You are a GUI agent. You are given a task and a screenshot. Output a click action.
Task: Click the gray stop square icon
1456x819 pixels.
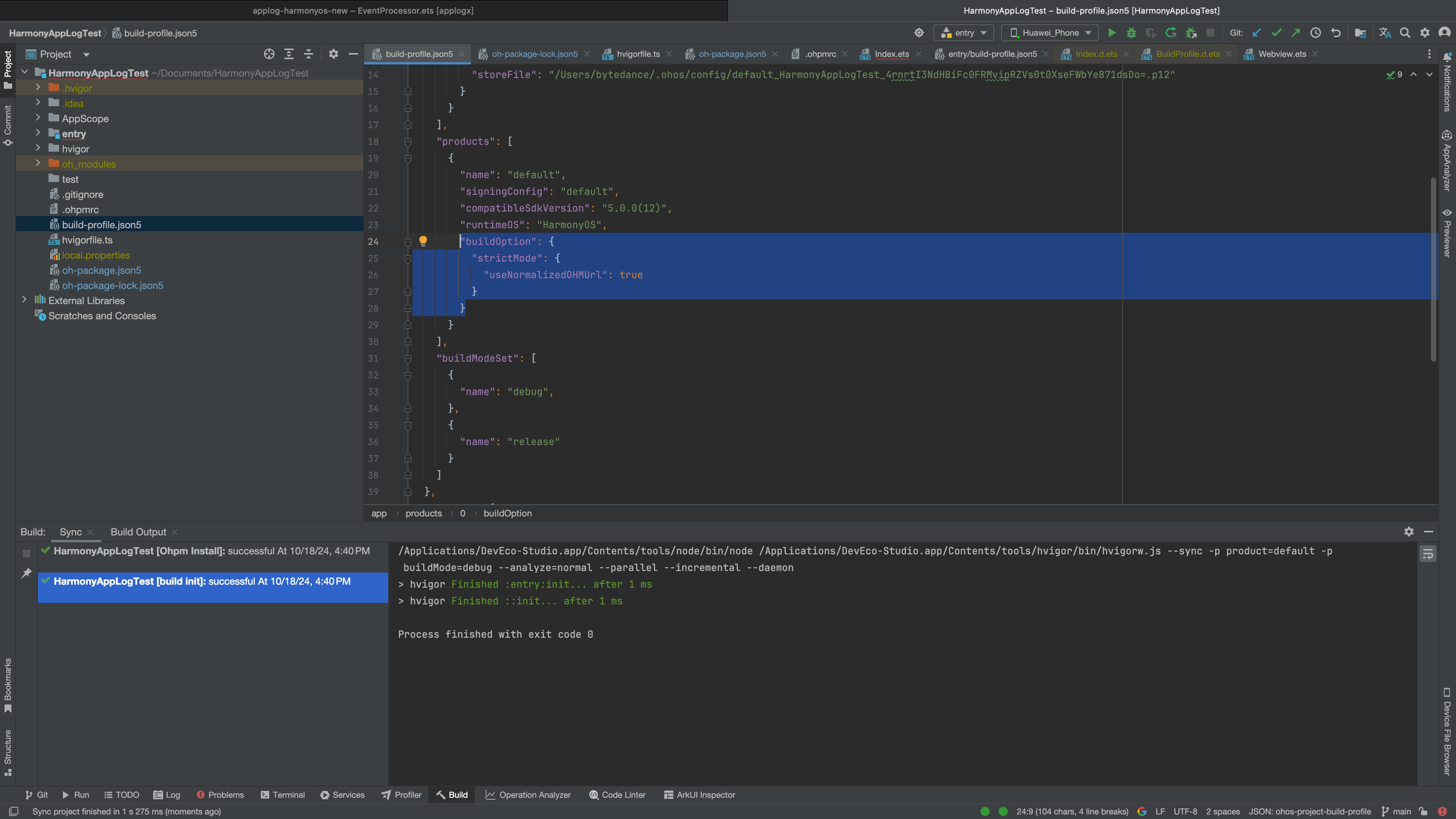pos(1210,33)
